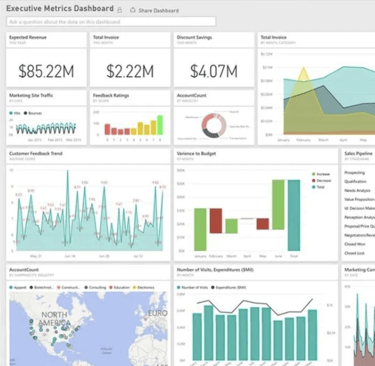Toggle the Bounces legend marker in Site Traffic
Image resolution: width=375 pixels, height=366 pixels.
pyautogui.click(x=25, y=113)
